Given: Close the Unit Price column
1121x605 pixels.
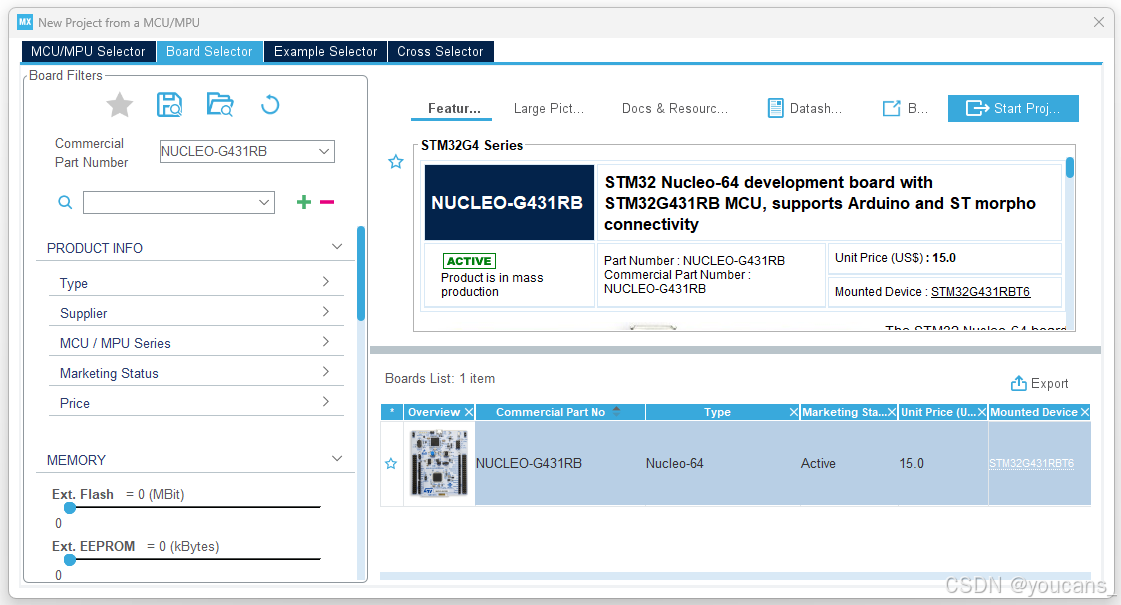Looking at the screenshot, I should point(982,412).
